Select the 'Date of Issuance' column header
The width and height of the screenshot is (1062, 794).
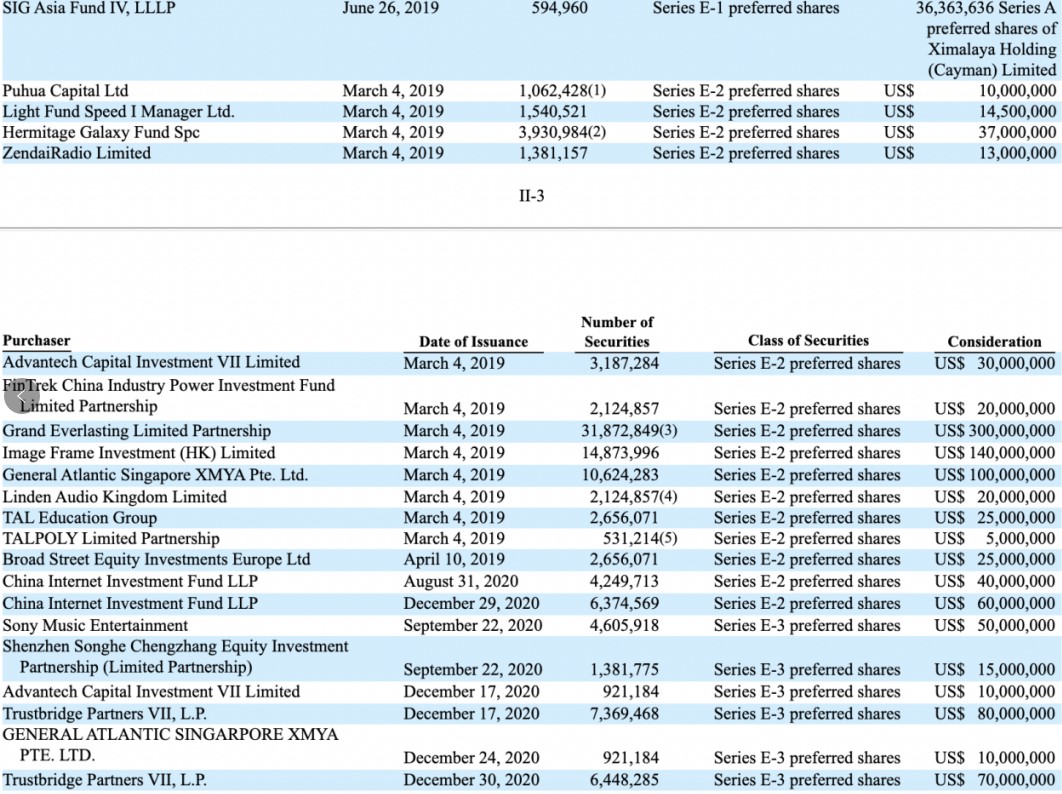point(473,341)
